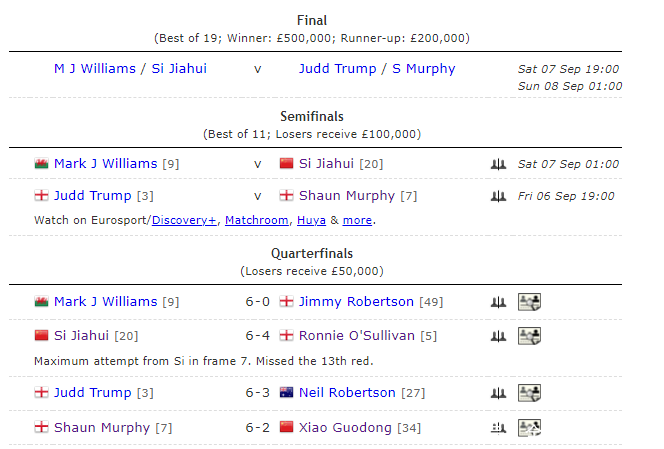Click head-to-head icon in Trump v Neil Robertson row

498,393
